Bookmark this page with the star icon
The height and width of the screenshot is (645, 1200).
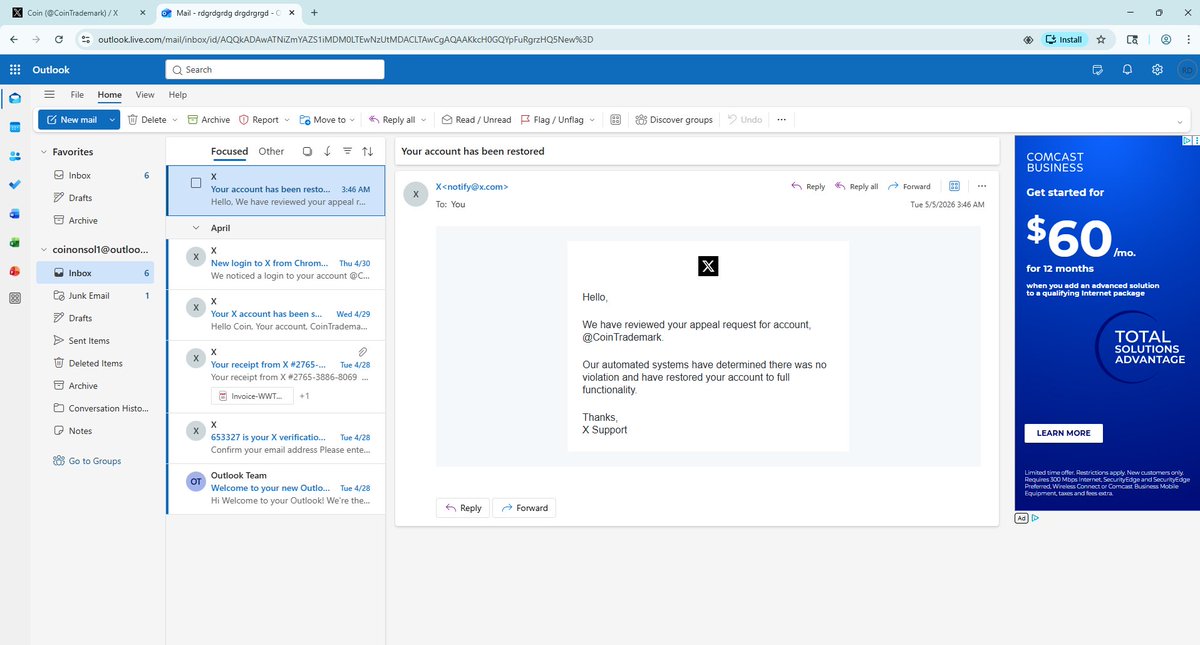click(x=1101, y=40)
